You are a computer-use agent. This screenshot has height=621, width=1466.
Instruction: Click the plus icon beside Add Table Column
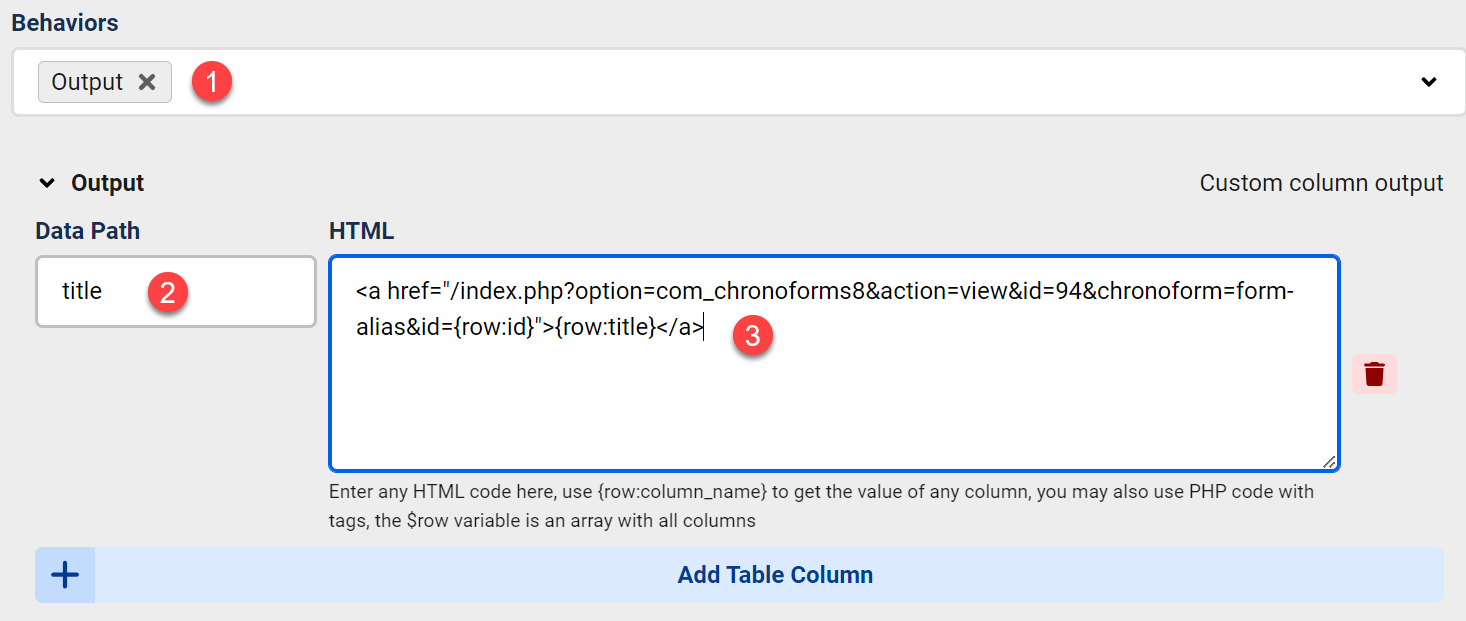coord(65,575)
